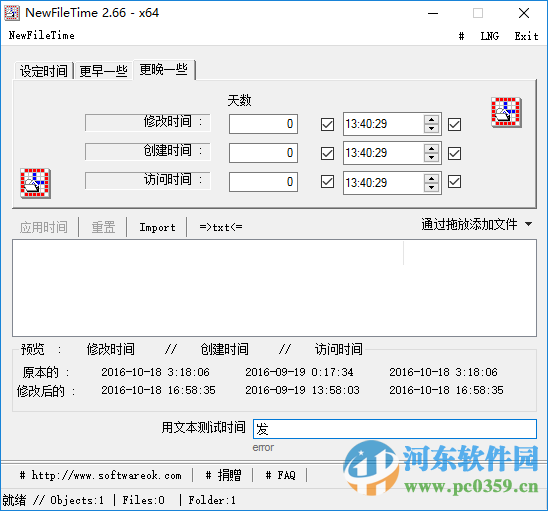Increase 访问时间 time with the up spinner
The image size is (548, 511).
click(432, 178)
